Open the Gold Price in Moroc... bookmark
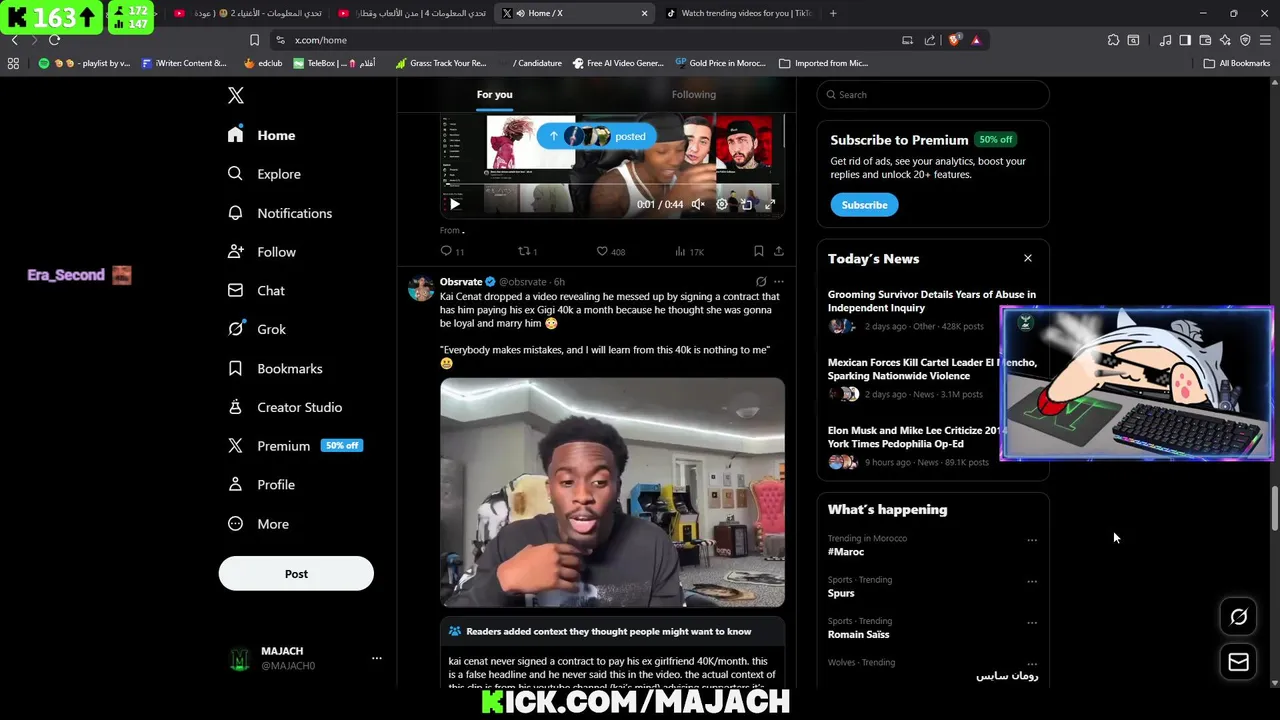Viewport: 1280px width, 720px height. (x=720, y=63)
